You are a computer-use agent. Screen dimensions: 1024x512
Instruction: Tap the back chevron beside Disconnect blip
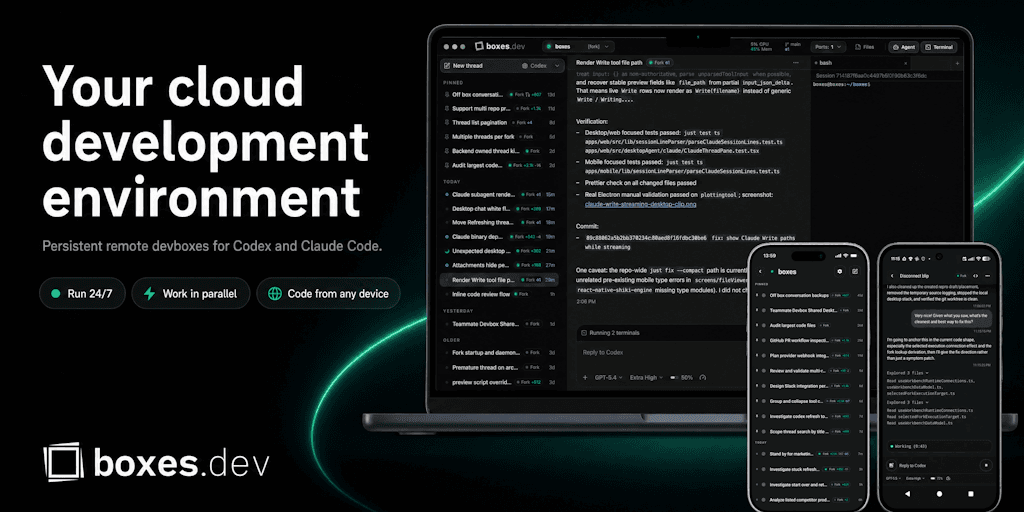pos(891,276)
